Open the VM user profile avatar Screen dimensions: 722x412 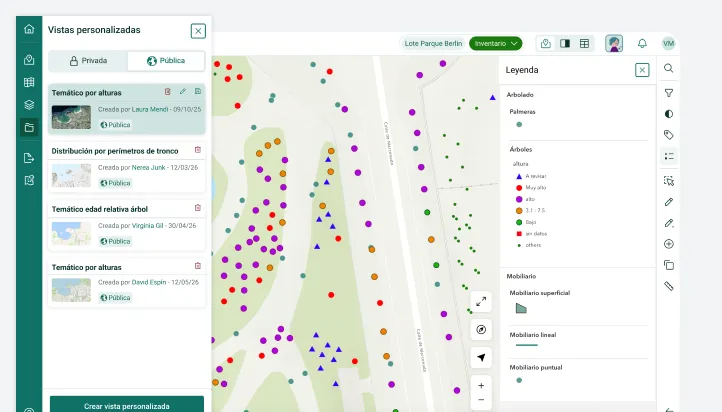pyautogui.click(x=668, y=44)
